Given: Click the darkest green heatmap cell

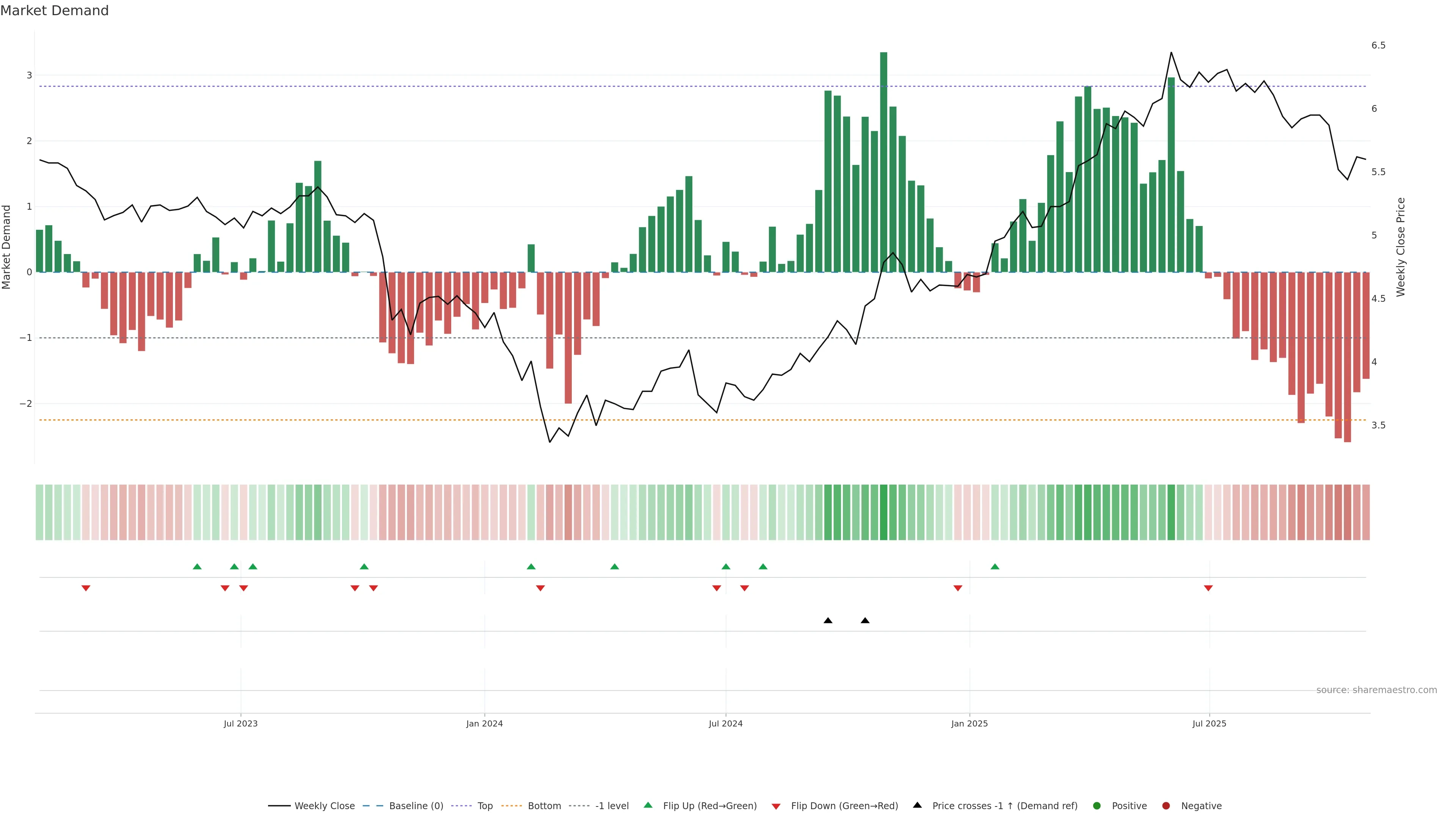Looking at the screenshot, I should point(883,512).
